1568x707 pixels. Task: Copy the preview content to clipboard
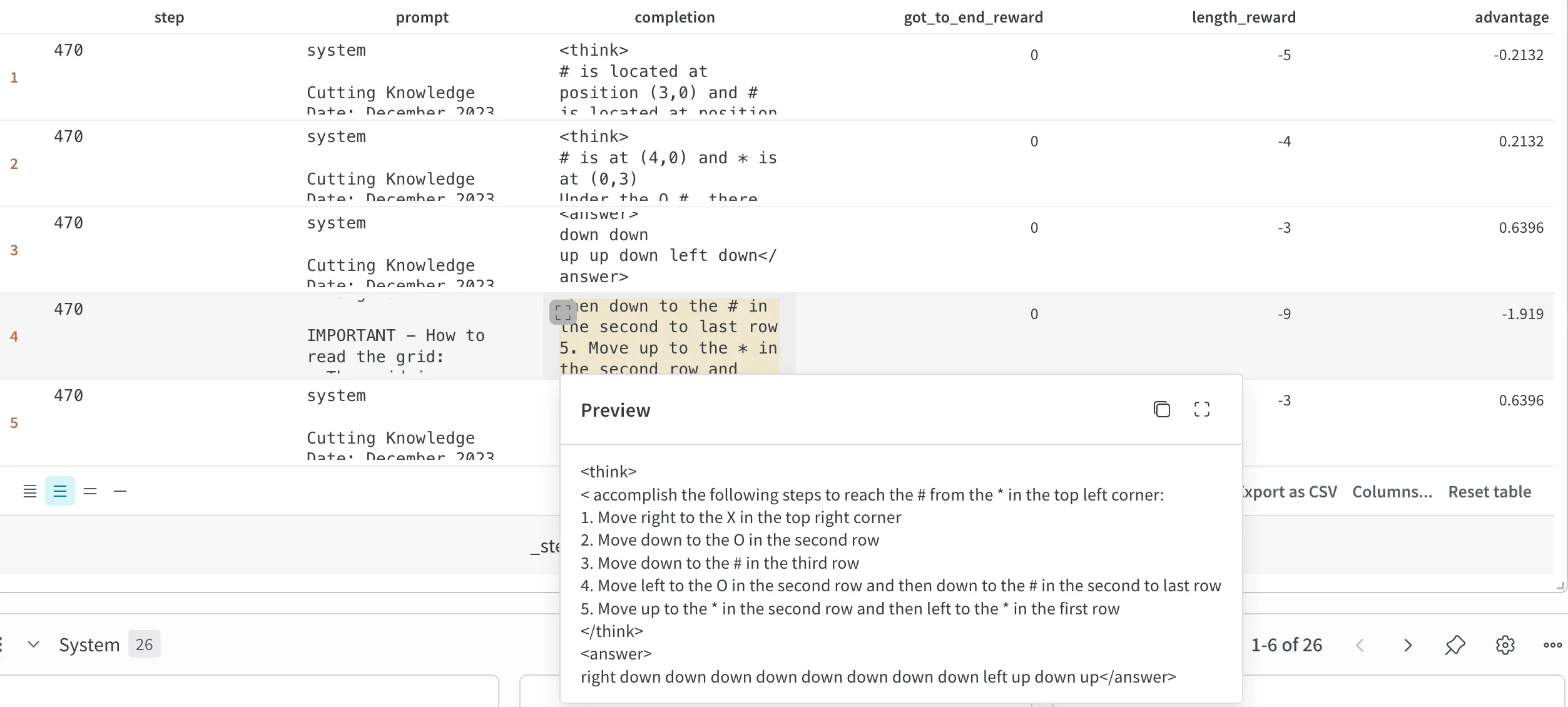[1161, 409]
